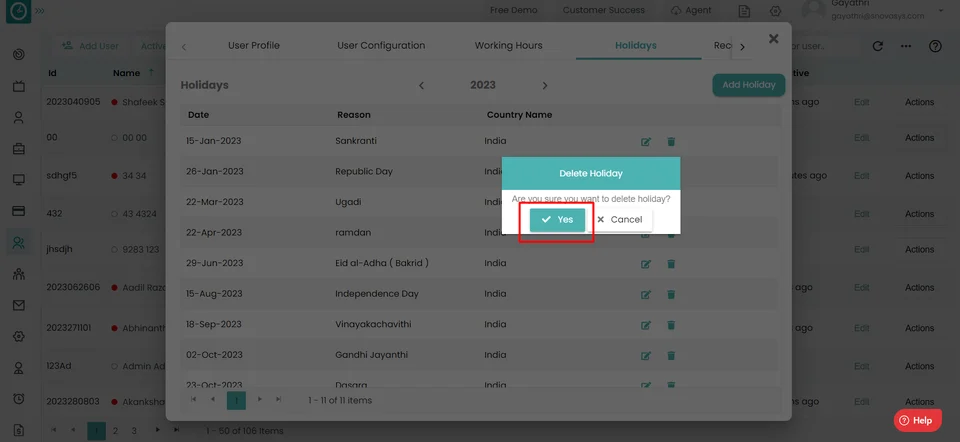Open the document icon in top bar
This screenshot has width=960, height=442.
click(744, 11)
